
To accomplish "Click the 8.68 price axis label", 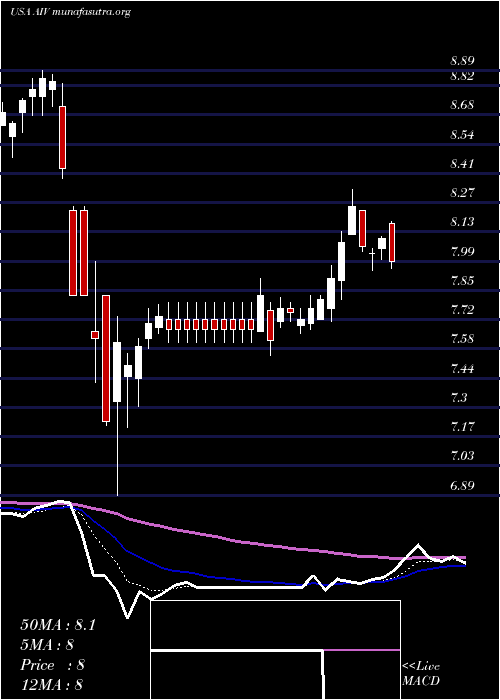I will 462,105.
